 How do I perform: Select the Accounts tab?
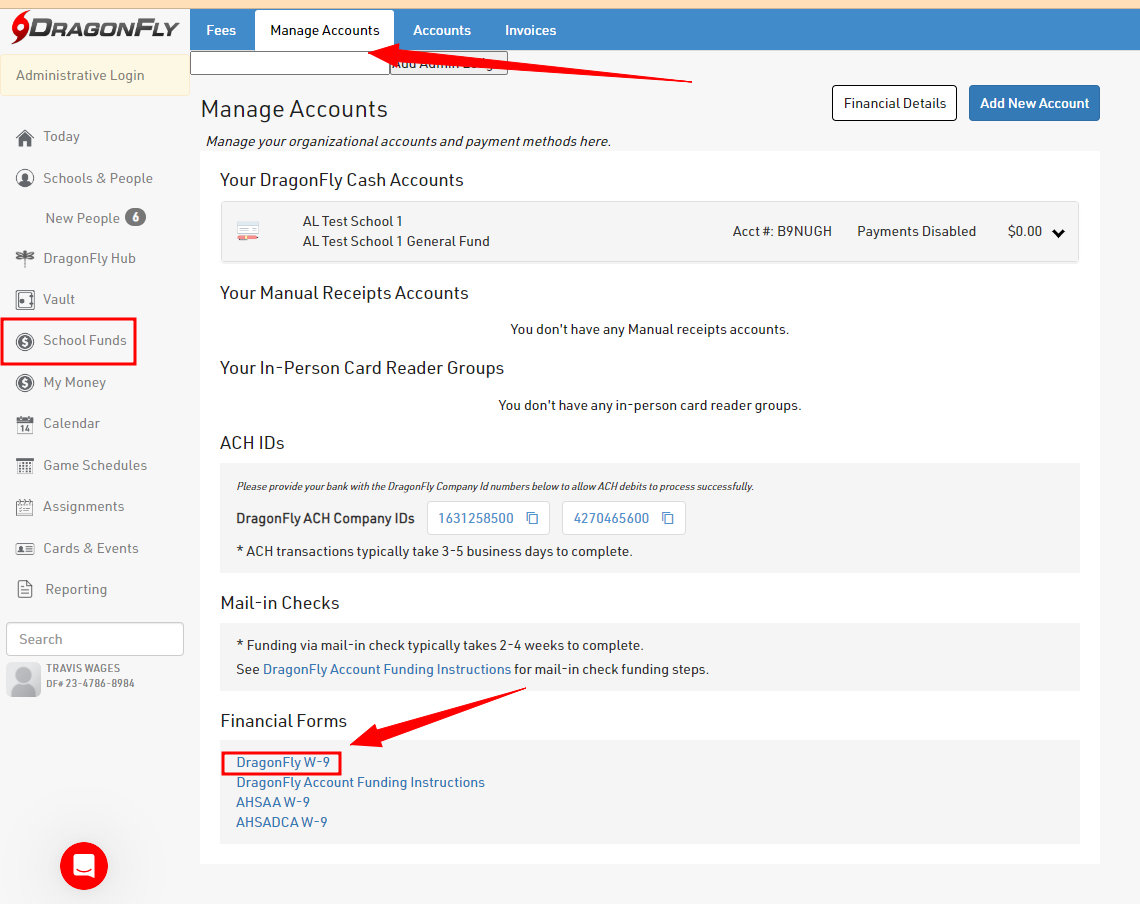(x=442, y=30)
